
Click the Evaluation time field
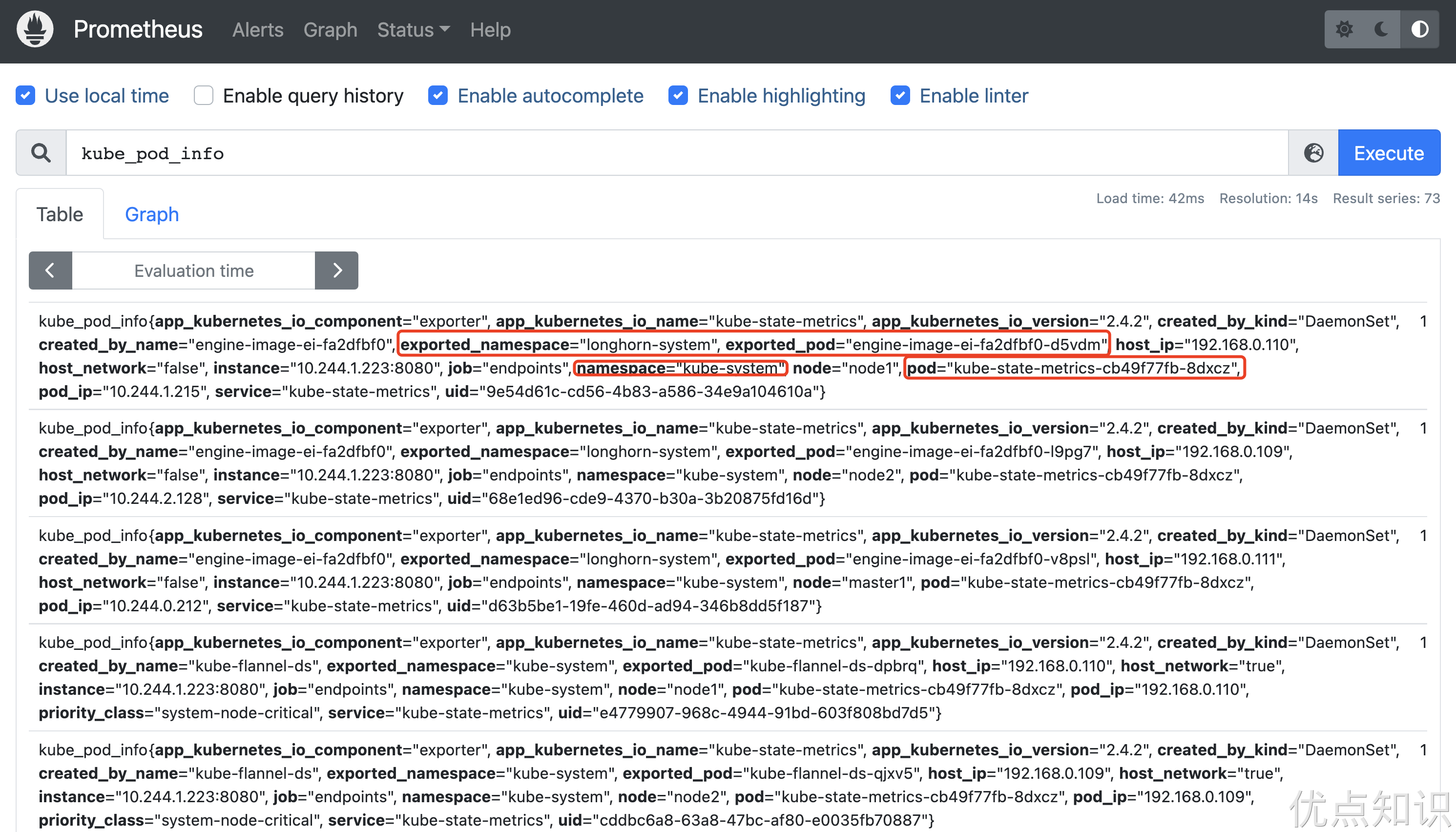click(194, 270)
